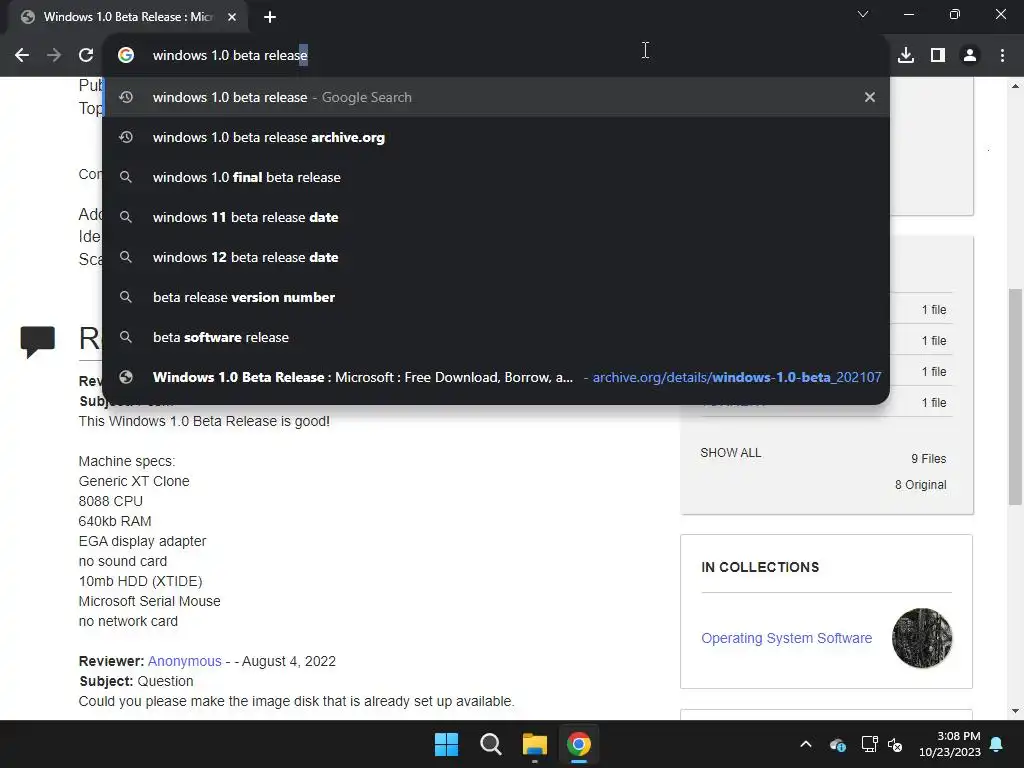Open File Explorer from the taskbar

click(535, 744)
